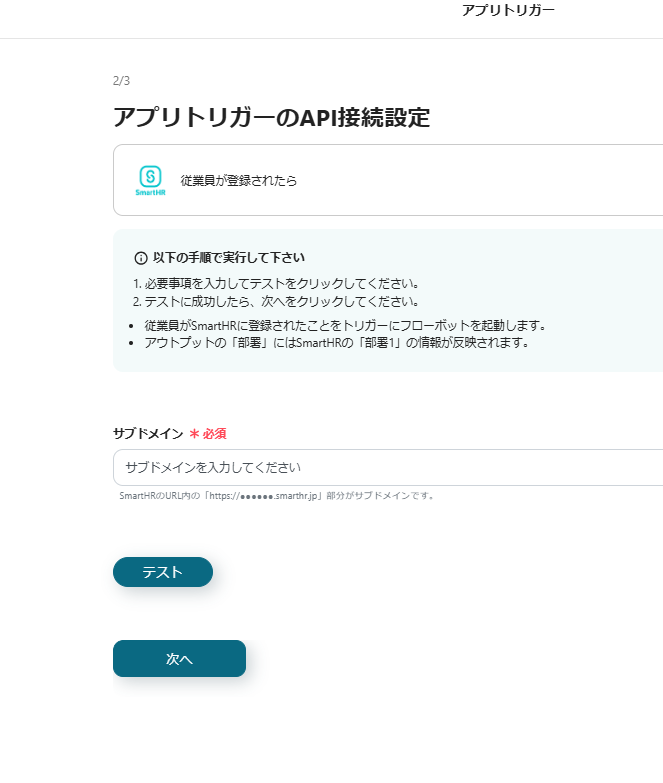
Task: Click the info circle icon beside instructions
Action: pos(141,258)
